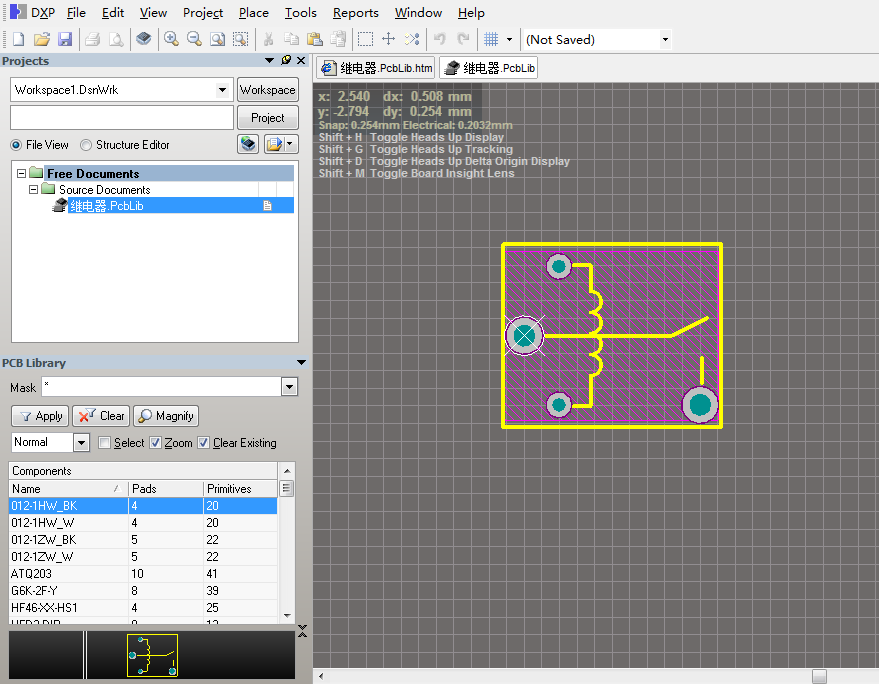879x684 pixels.
Task: Click the Paste Special toolbar icon
Action: (338, 39)
